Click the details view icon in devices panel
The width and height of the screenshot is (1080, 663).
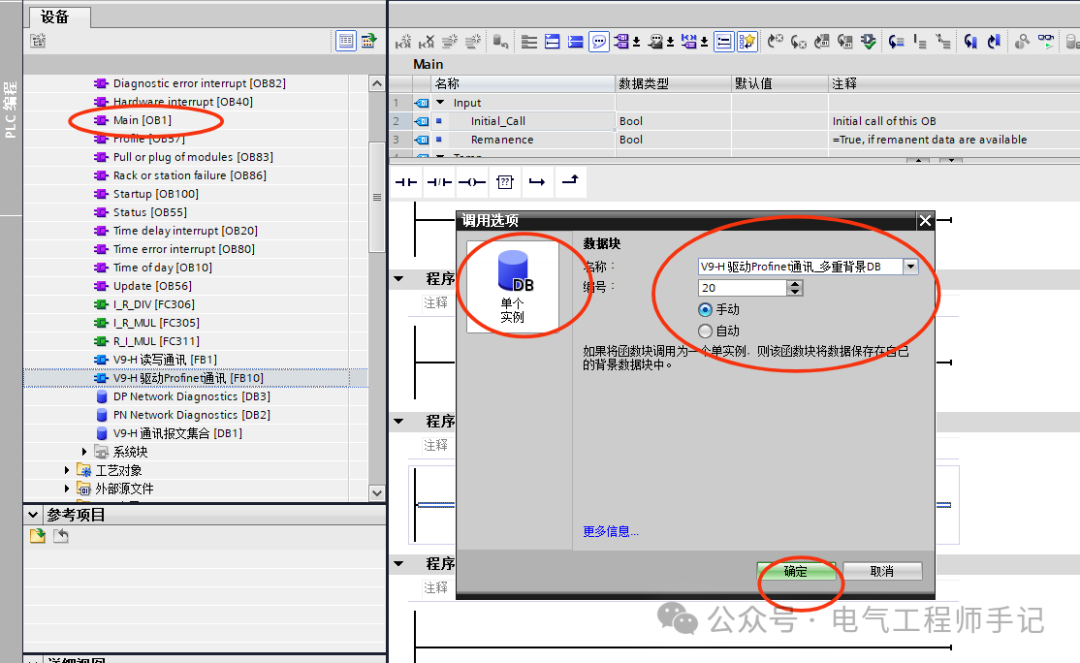[x=346, y=41]
